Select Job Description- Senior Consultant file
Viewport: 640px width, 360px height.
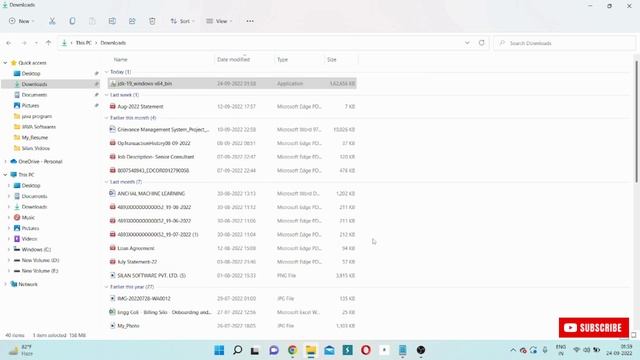[x=232, y=157]
